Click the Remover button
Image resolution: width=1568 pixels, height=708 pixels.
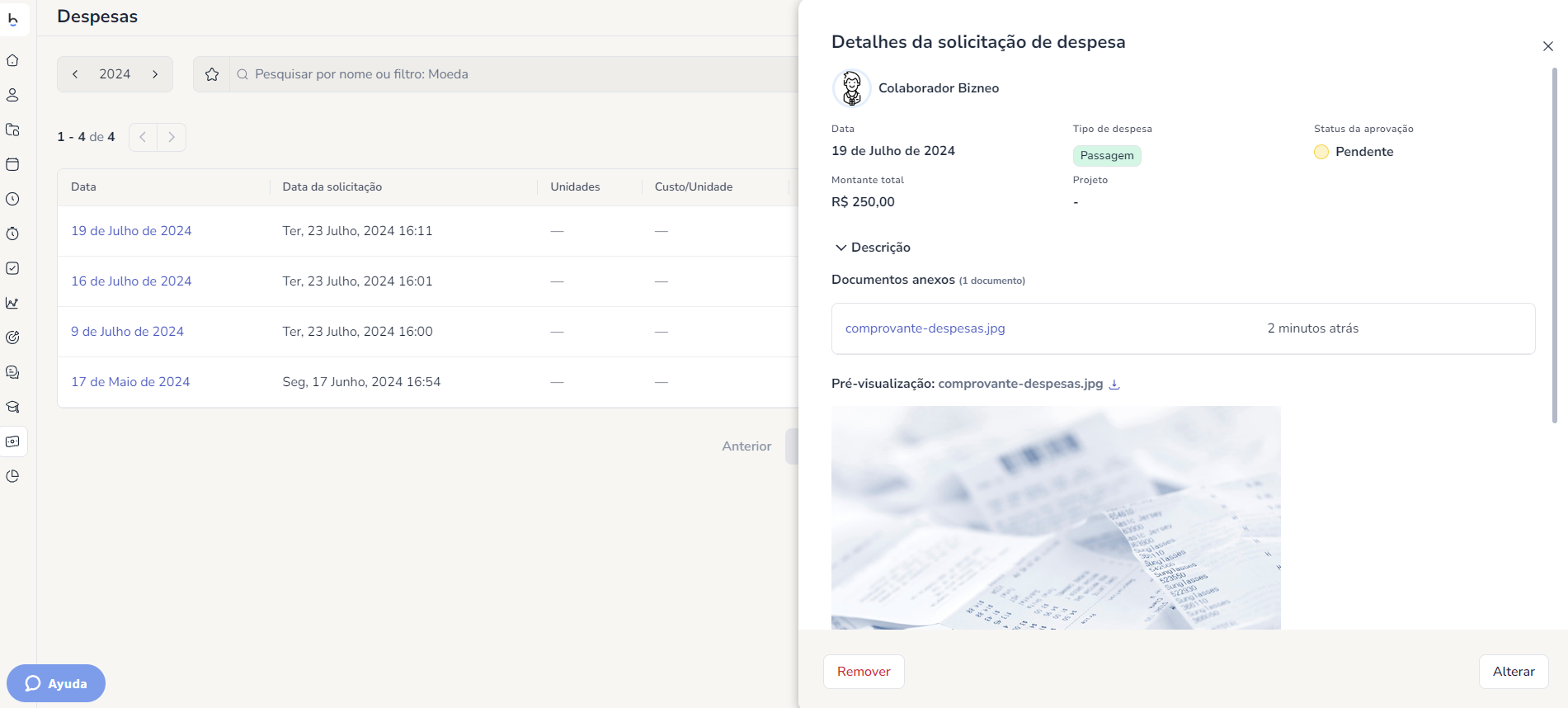click(864, 672)
